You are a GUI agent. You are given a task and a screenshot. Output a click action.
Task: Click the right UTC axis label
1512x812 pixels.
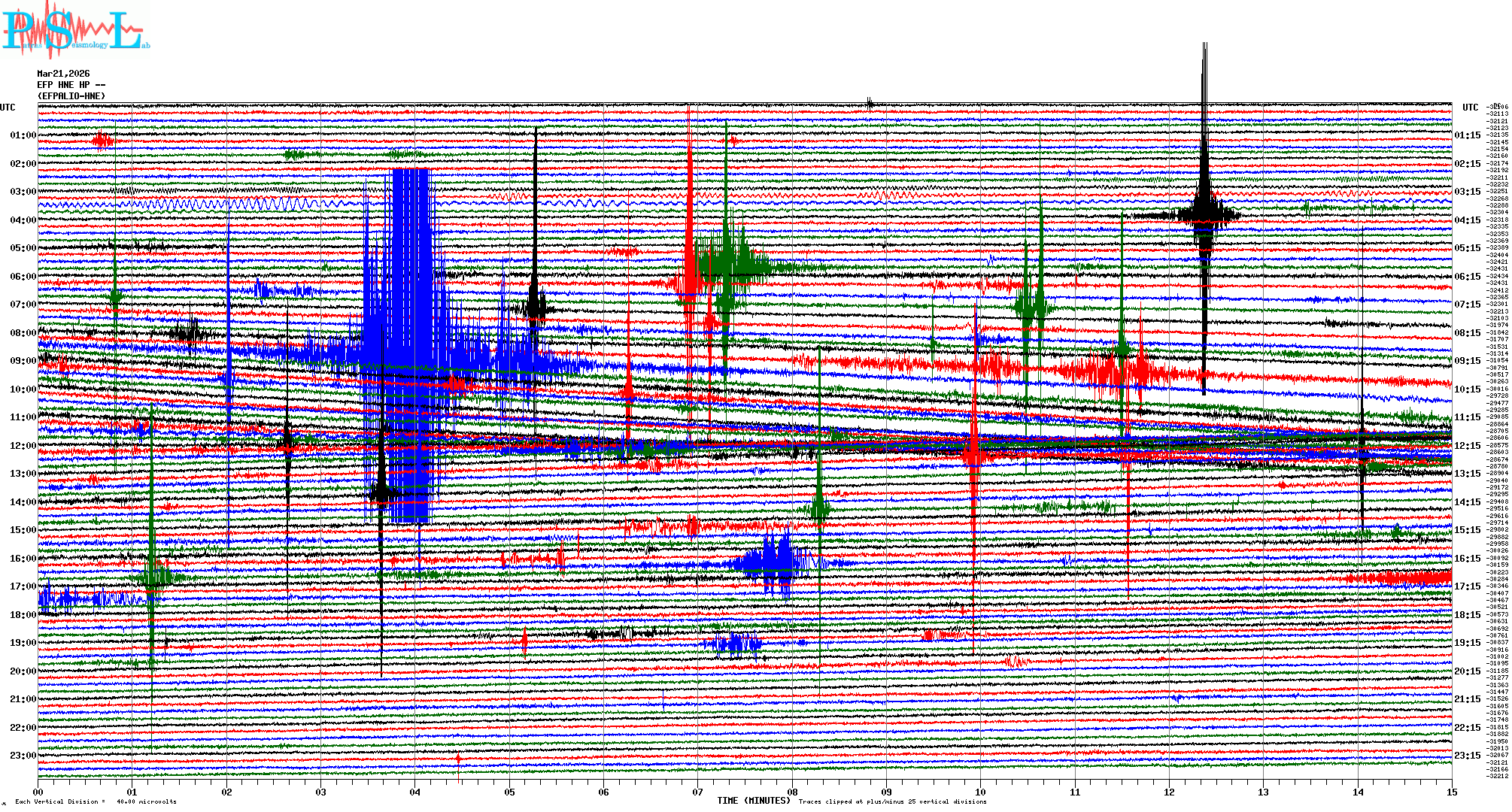coord(1471,108)
